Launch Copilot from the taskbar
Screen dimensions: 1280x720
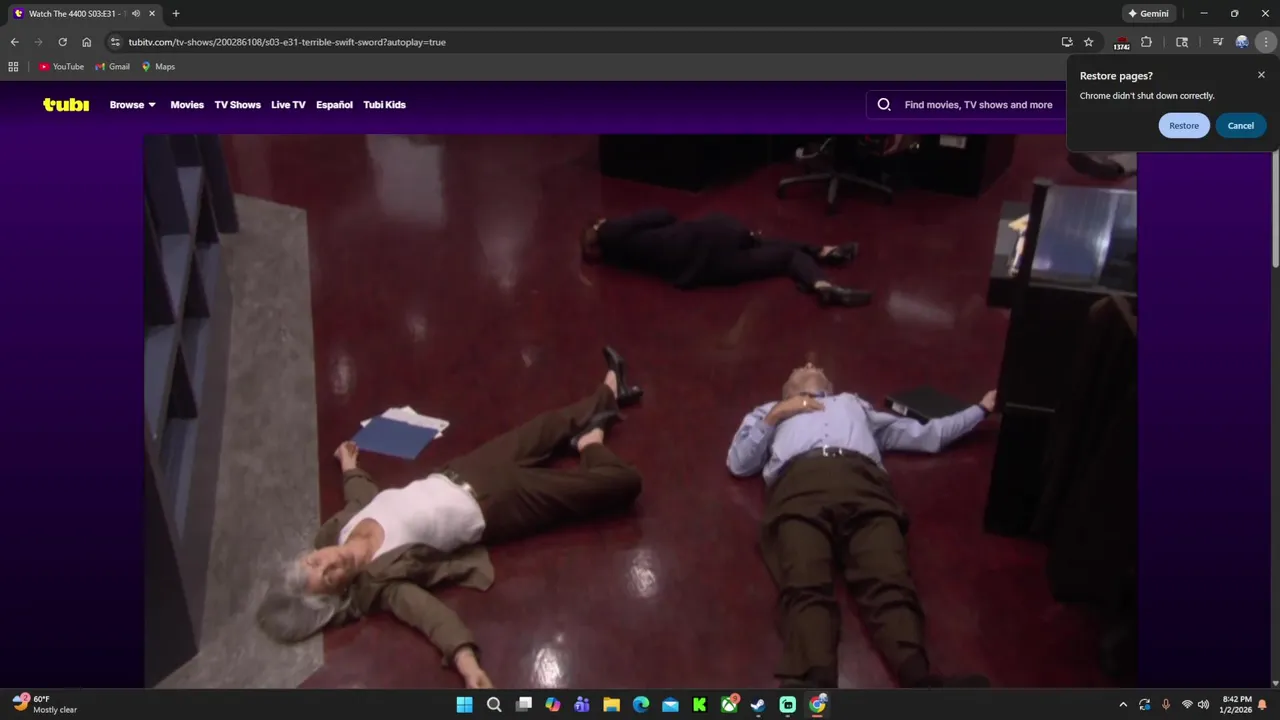pyautogui.click(x=553, y=705)
